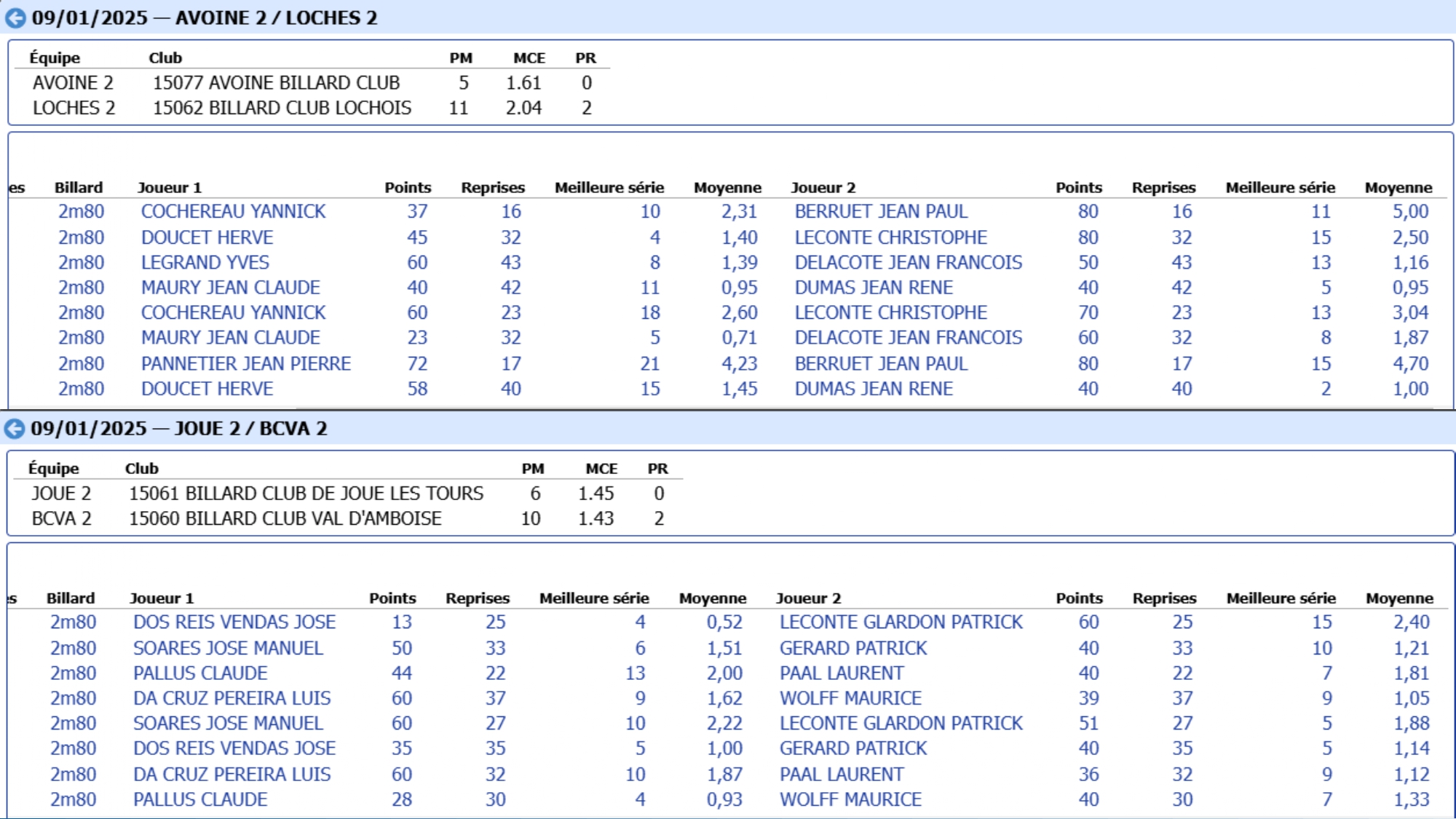
Task: Click PAAL LAURENT in row with moyenne 1,12
Action: (x=842, y=775)
